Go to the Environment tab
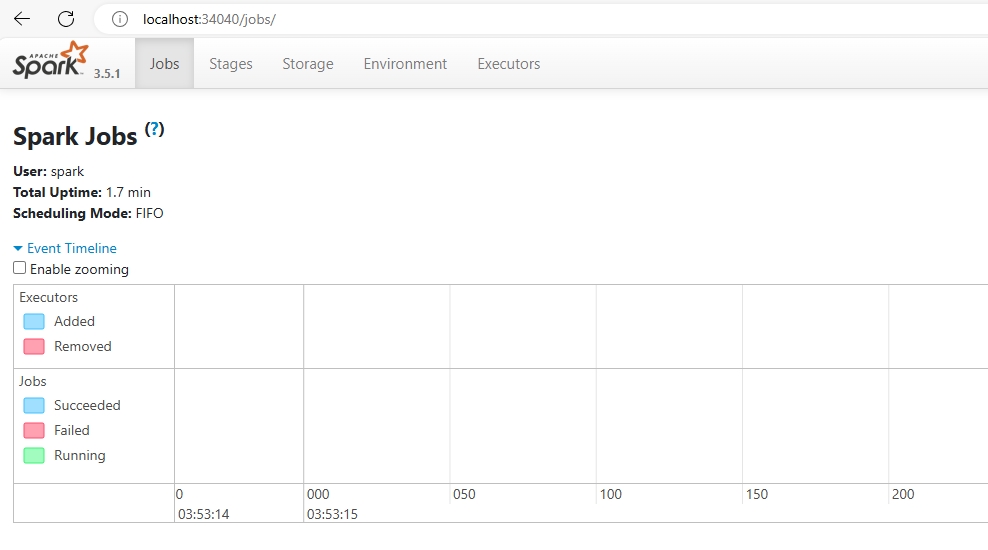Image resolution: width=988 pixels, height=550 pixels. tap(405, 64)
